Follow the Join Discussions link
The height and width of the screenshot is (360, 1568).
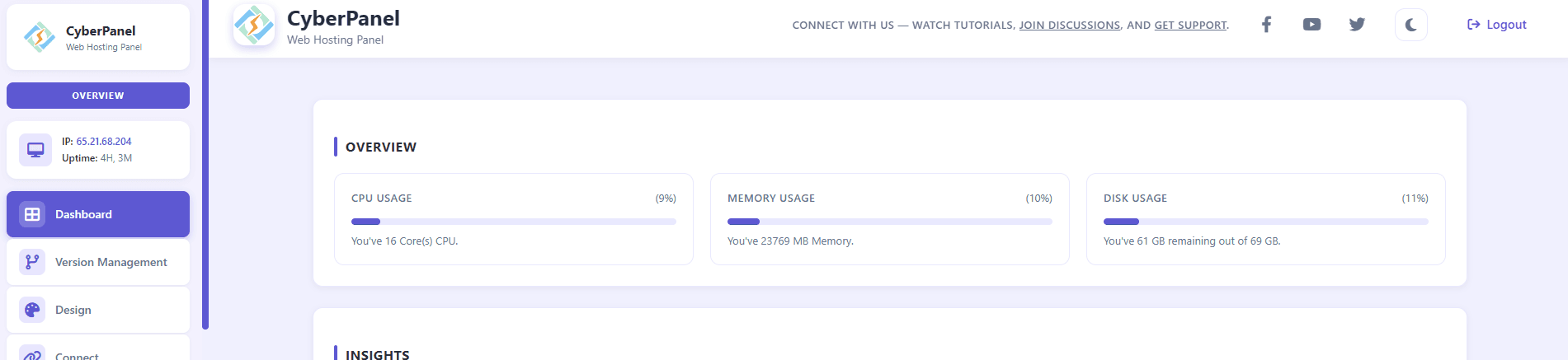1069,26
